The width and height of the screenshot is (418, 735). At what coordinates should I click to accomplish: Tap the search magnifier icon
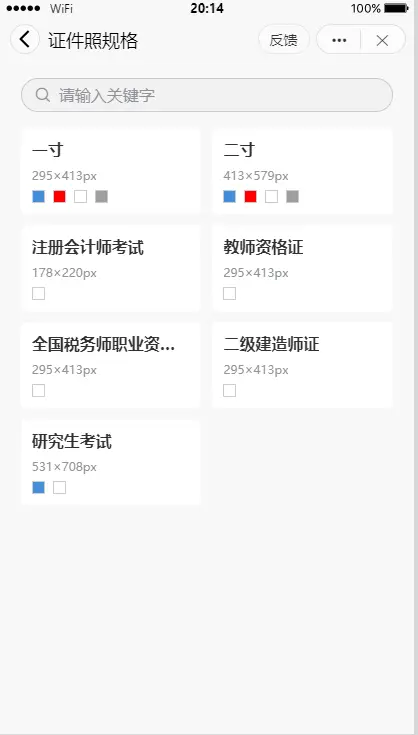click(x=43, y=95)
